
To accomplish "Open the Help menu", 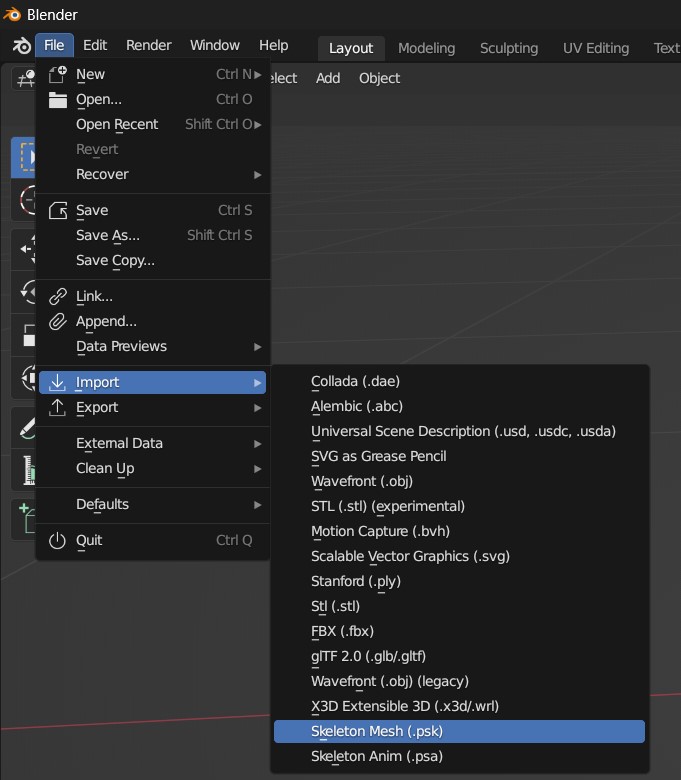I will 274,45.
